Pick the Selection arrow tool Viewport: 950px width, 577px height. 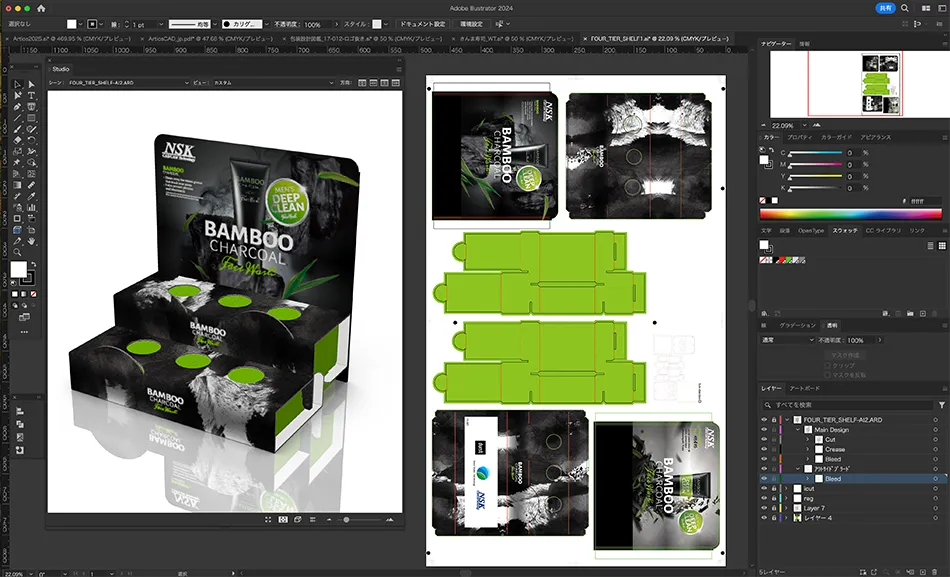18,85
